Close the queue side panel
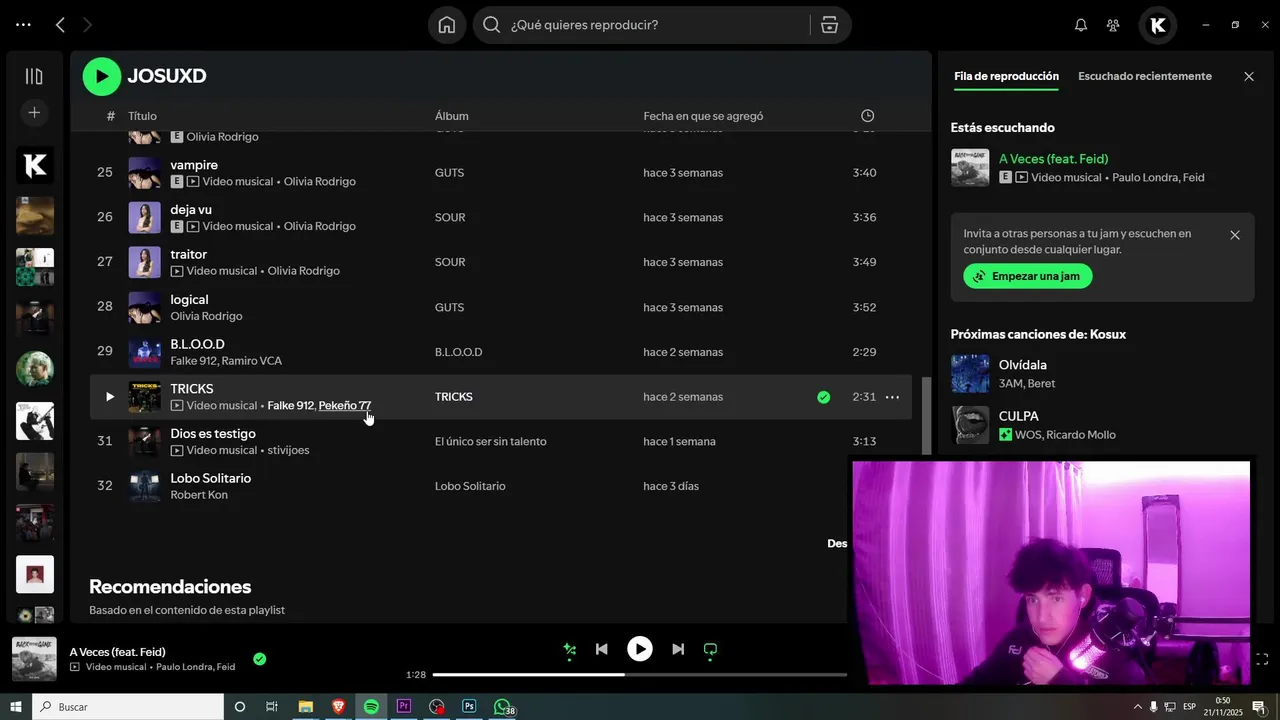Screen dimensions: 1280x720 click(x=1249, y=76)
